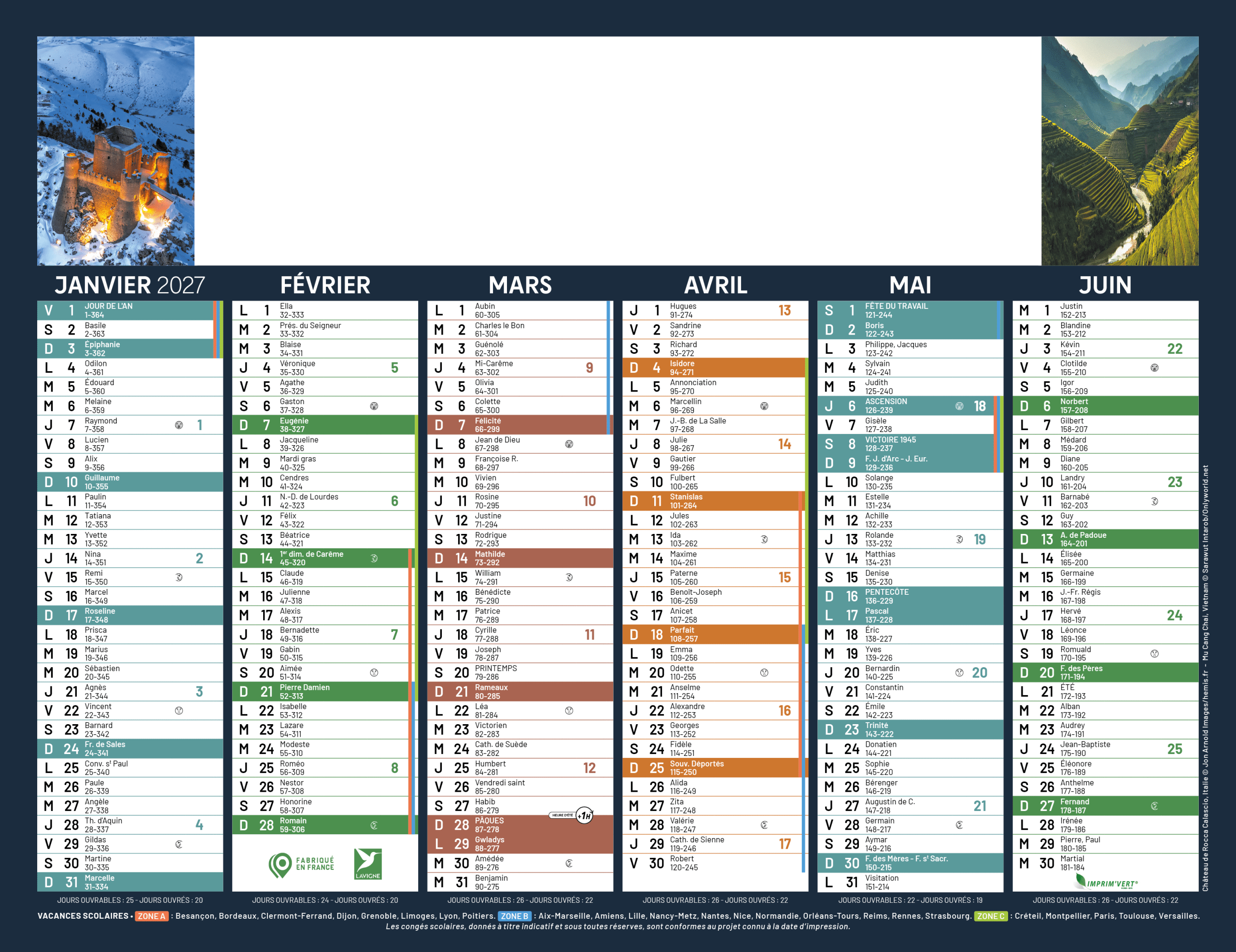This screenshot has width=1236, height=952.
Task: Click moon icon on Ascension day row
Action: coord(959,406)
